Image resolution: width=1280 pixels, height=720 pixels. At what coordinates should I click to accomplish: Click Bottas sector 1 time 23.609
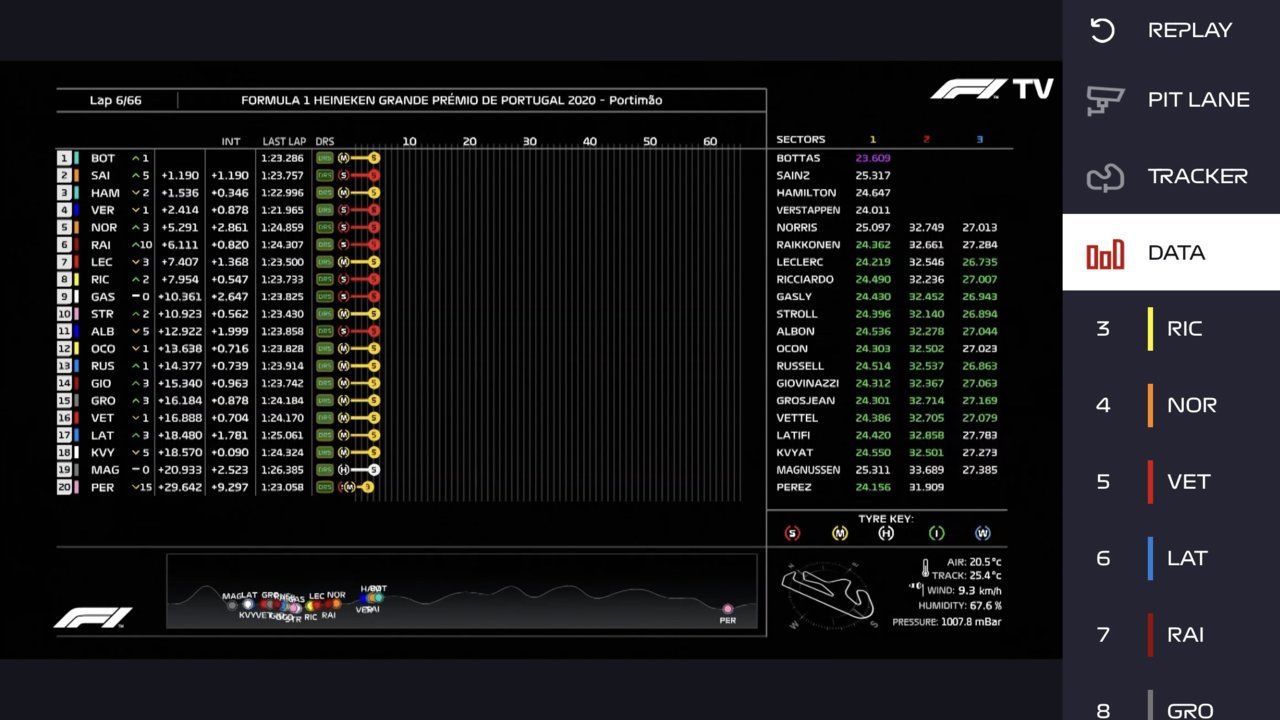(873, 158)
